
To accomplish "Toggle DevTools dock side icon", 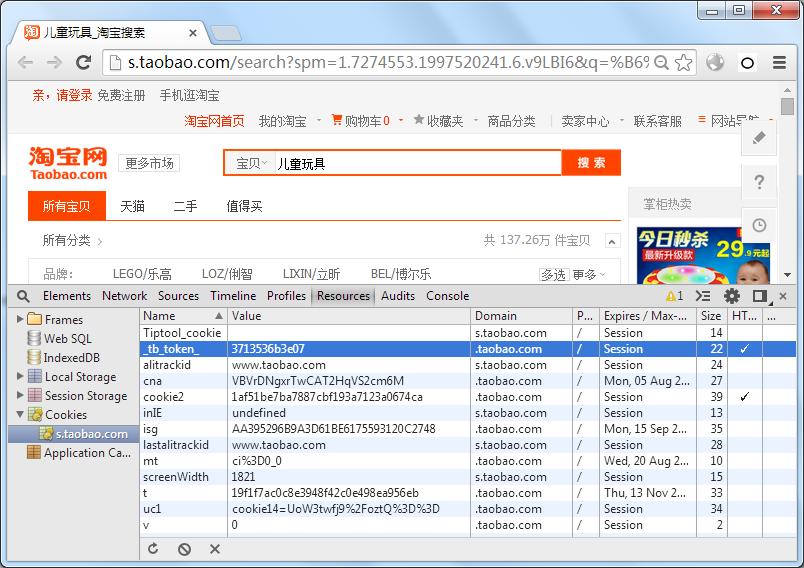I will pos(760,296).
